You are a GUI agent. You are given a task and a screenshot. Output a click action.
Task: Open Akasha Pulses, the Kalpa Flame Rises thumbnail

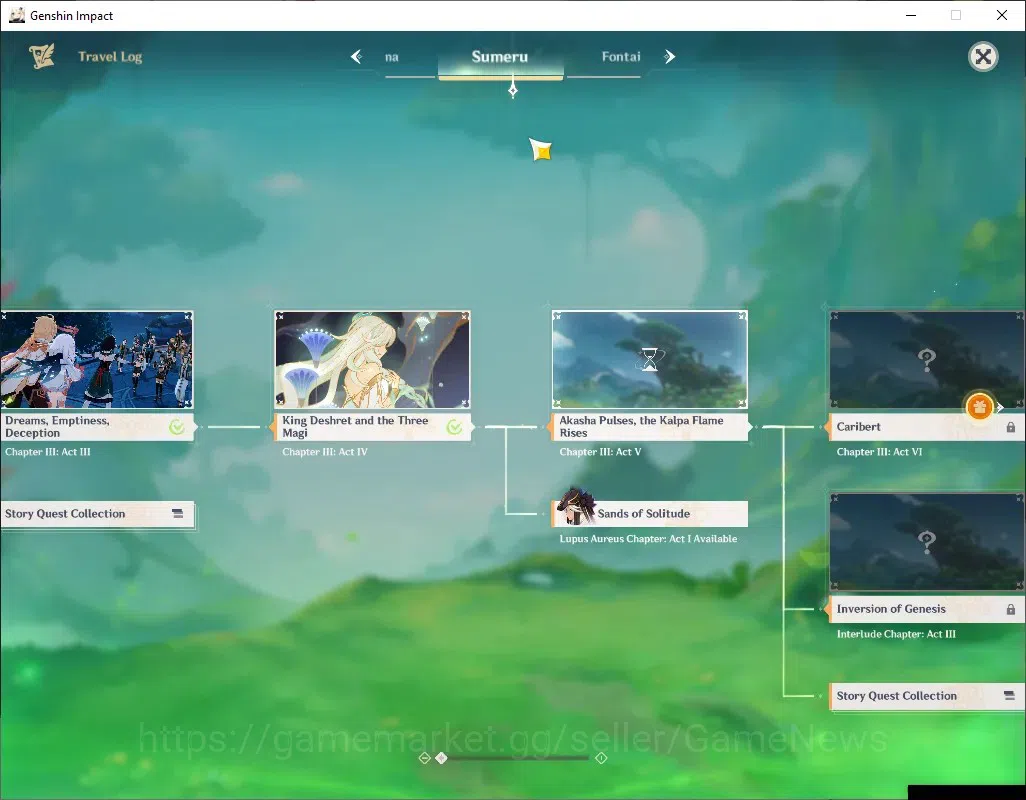coord(650,360)
